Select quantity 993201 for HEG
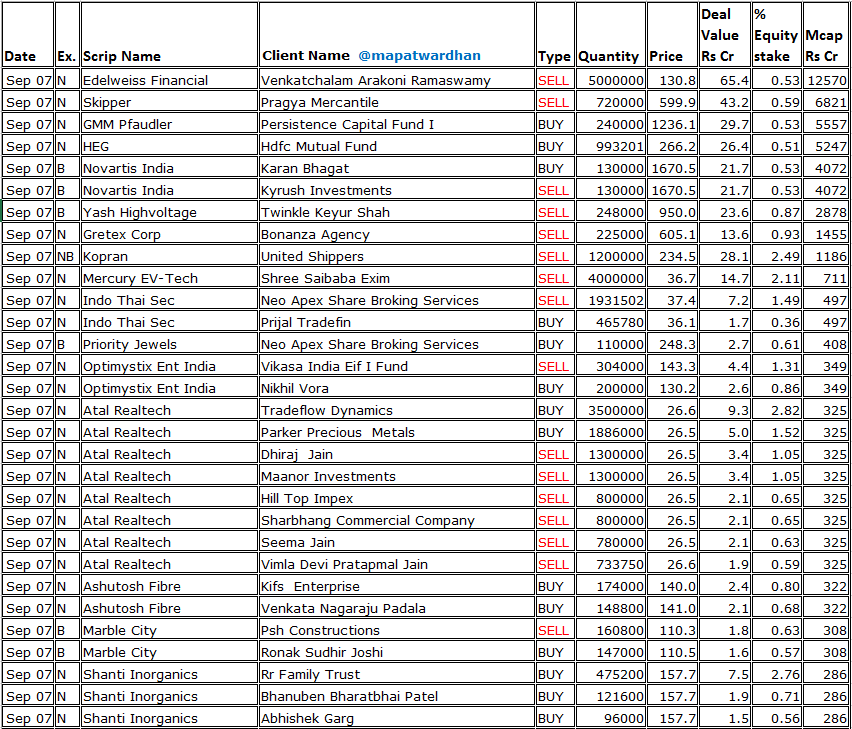This screenshot has height=729, width=852. 611,146
